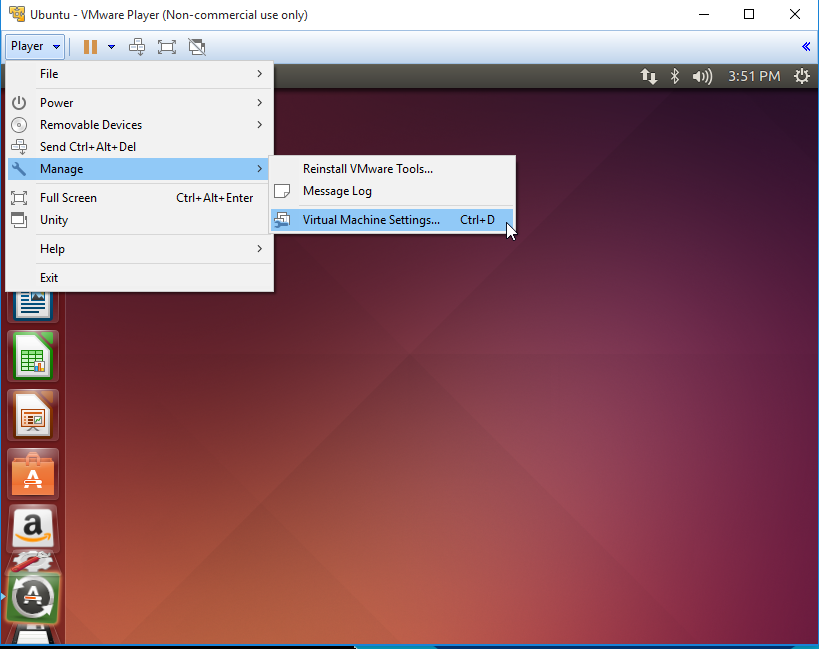Screen dimensions: 819x649
Task: Click the Send Ctrl+Alt+Del toolbar icon
Action: point(137,46)
